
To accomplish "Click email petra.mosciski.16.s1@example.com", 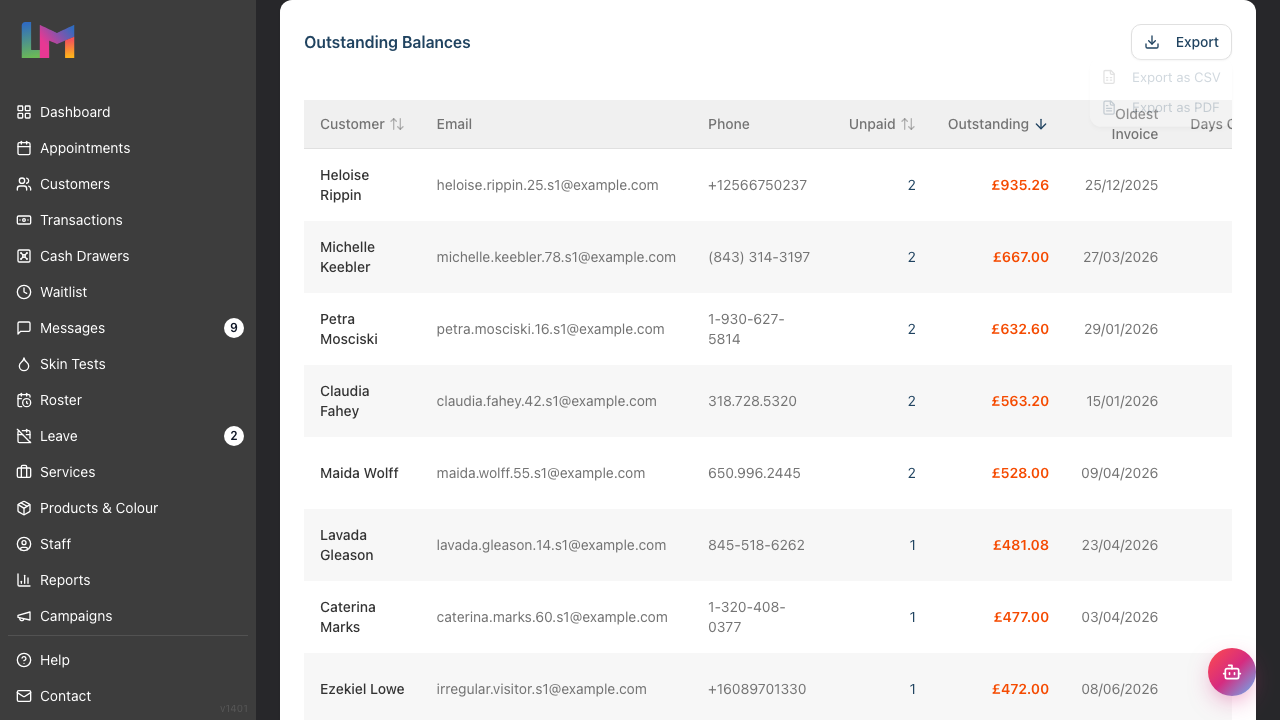I will [x=551, y=329].
